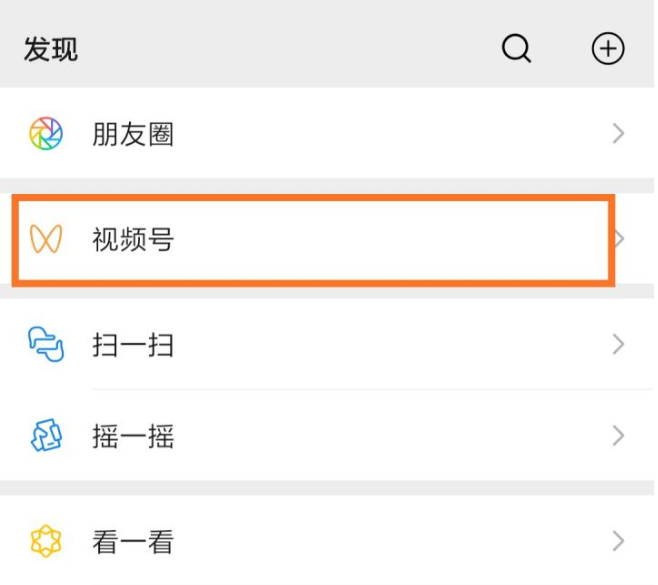Image resolution: width=658 pixels, height=585 pixels.
Task: Tap the search magnifier icon
Action: pyautogui.click(x=516, y=49)
